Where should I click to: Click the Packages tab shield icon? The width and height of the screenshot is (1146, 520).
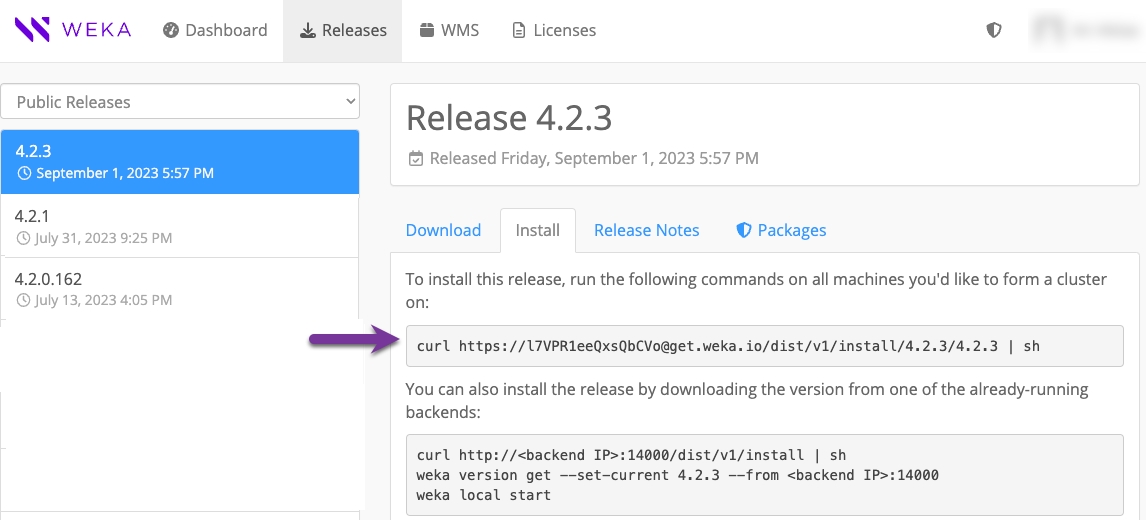click(743, 230)
